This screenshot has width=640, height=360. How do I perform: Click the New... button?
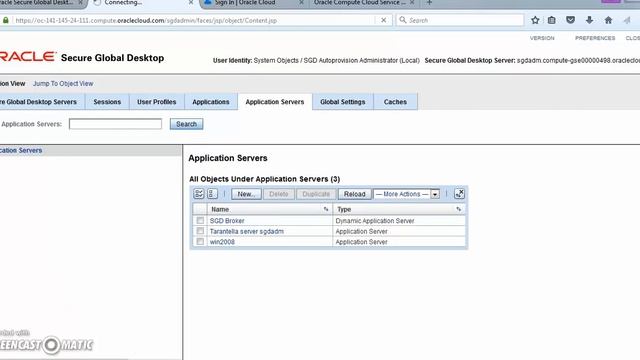246,194
